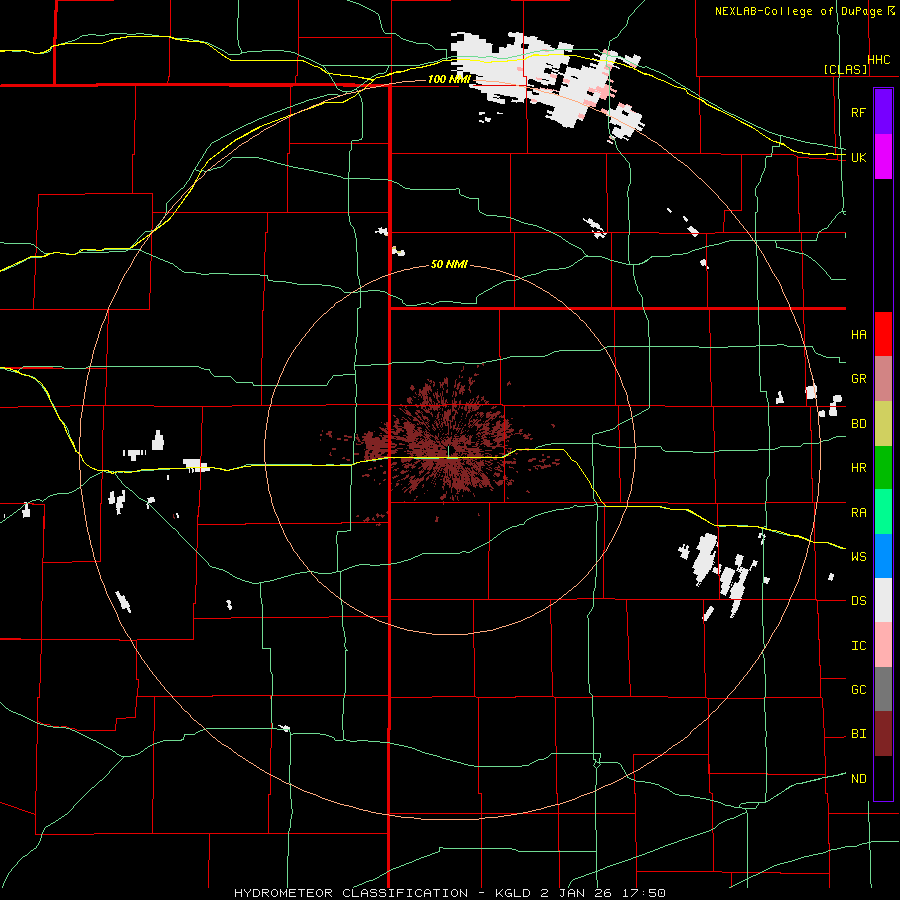Click the magenta UK color swatch
Viewport: 900px width, 900px height.
[883, 157]
